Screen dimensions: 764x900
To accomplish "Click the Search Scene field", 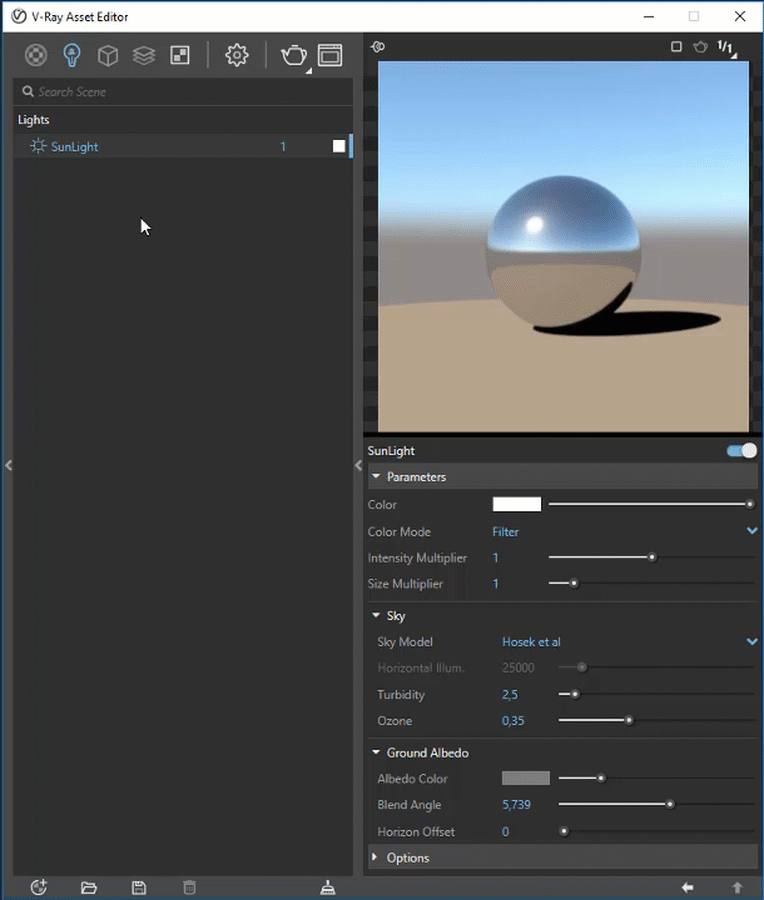I will (x=183, y=92).
